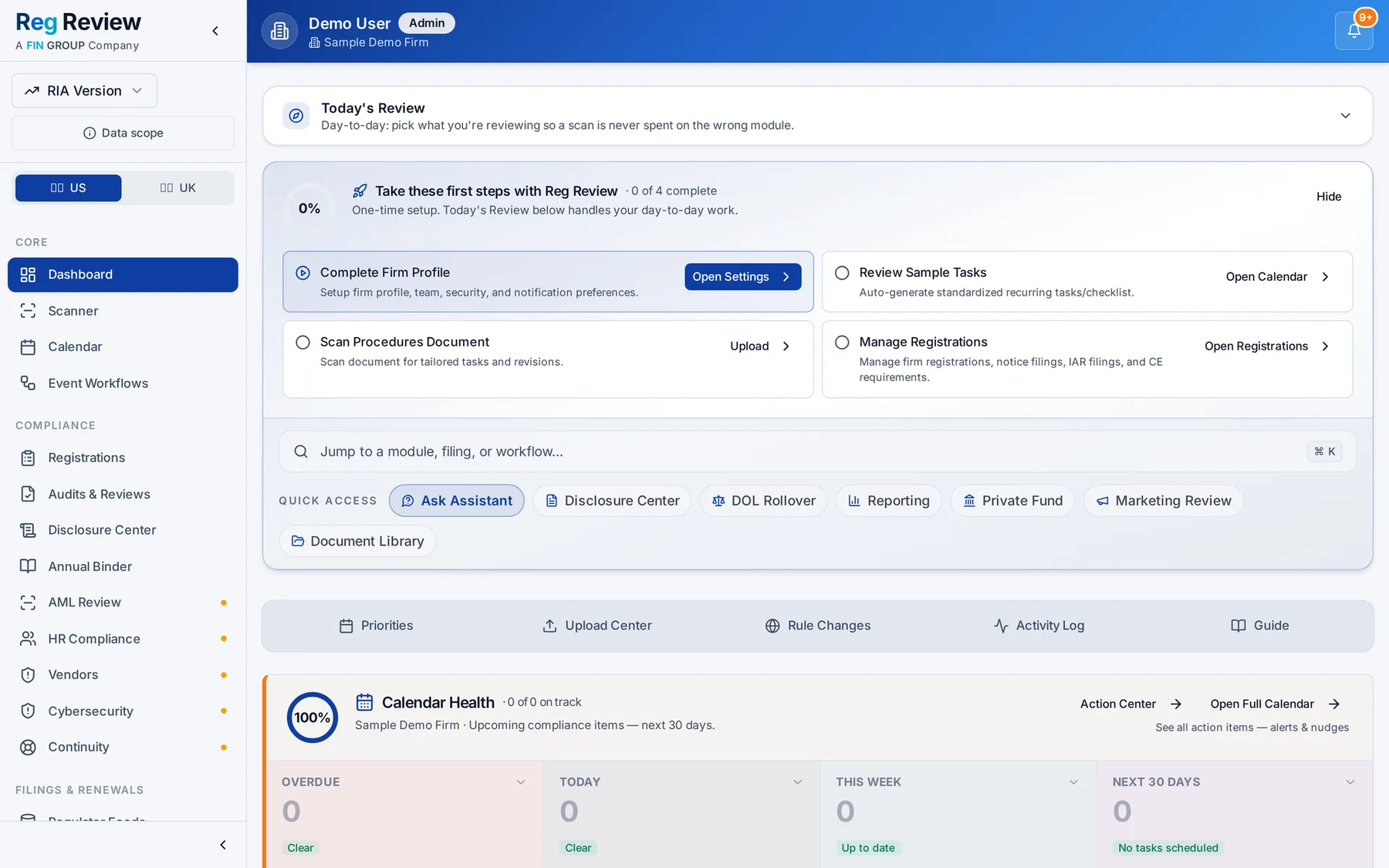
Task: Click the Marketing Review quick access chip
Action: click(x=1164, y=501)
